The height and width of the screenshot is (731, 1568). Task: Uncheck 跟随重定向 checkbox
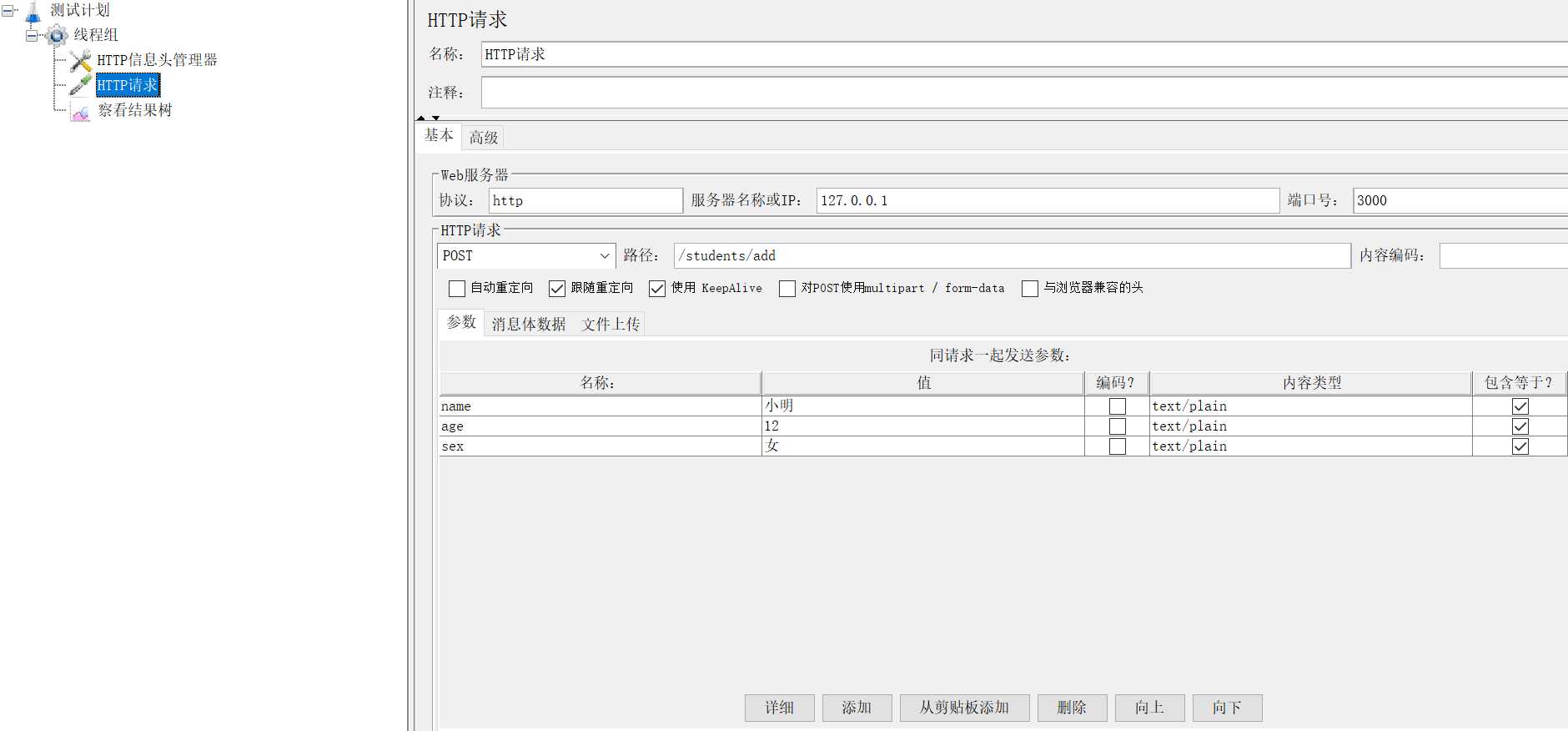coord(557,289)
